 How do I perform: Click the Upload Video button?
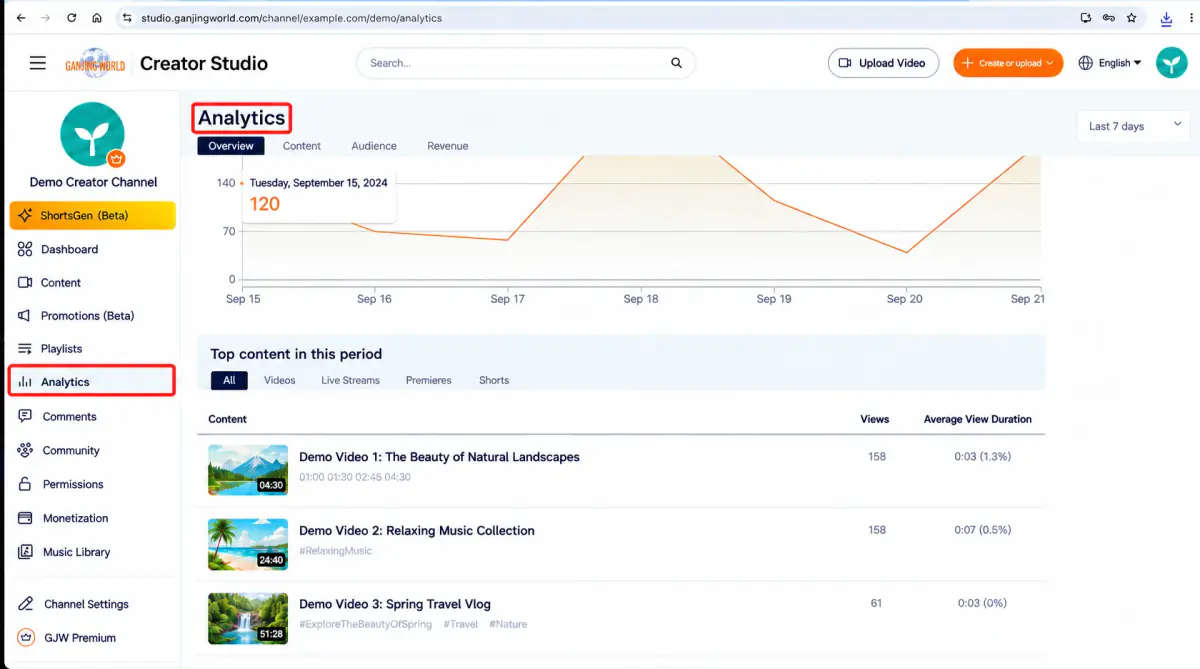[x=883, y=63]
